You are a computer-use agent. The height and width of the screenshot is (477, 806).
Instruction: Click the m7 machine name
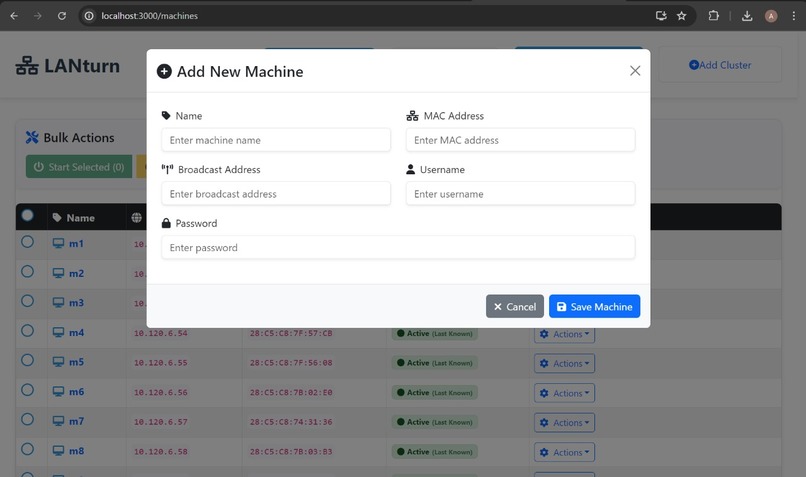coord(76,421)
